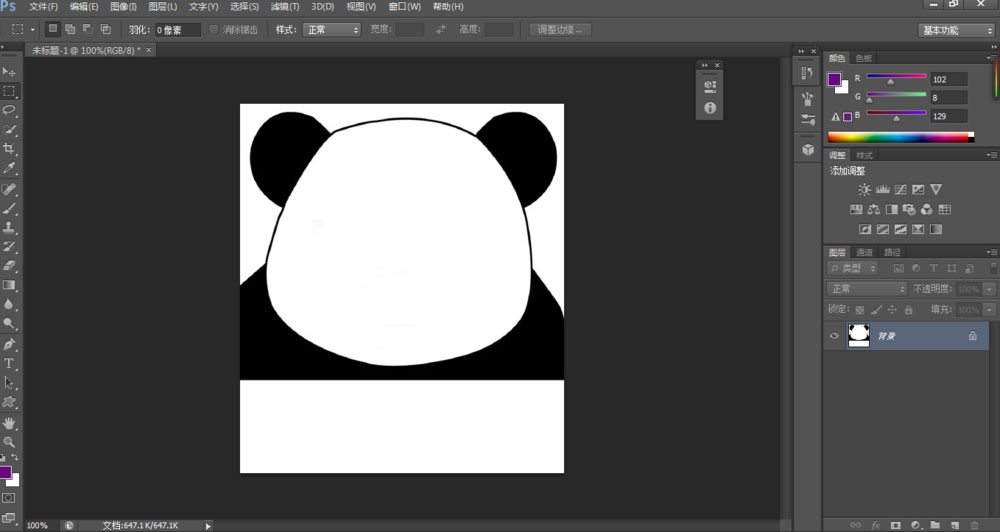This screenshot has height=532, width=1000.
Task: Activate the Hand tool
Action: 9,423
